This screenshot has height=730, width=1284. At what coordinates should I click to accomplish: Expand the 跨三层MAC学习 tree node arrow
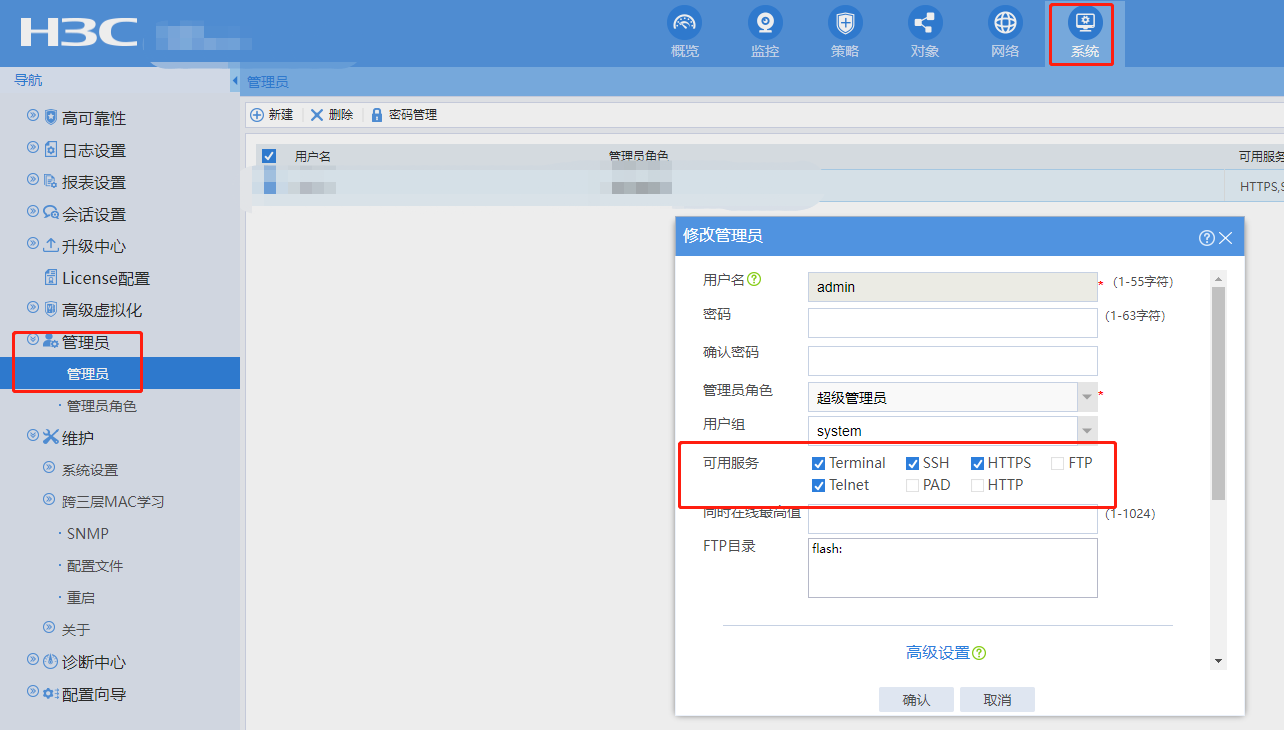point(49,500)
